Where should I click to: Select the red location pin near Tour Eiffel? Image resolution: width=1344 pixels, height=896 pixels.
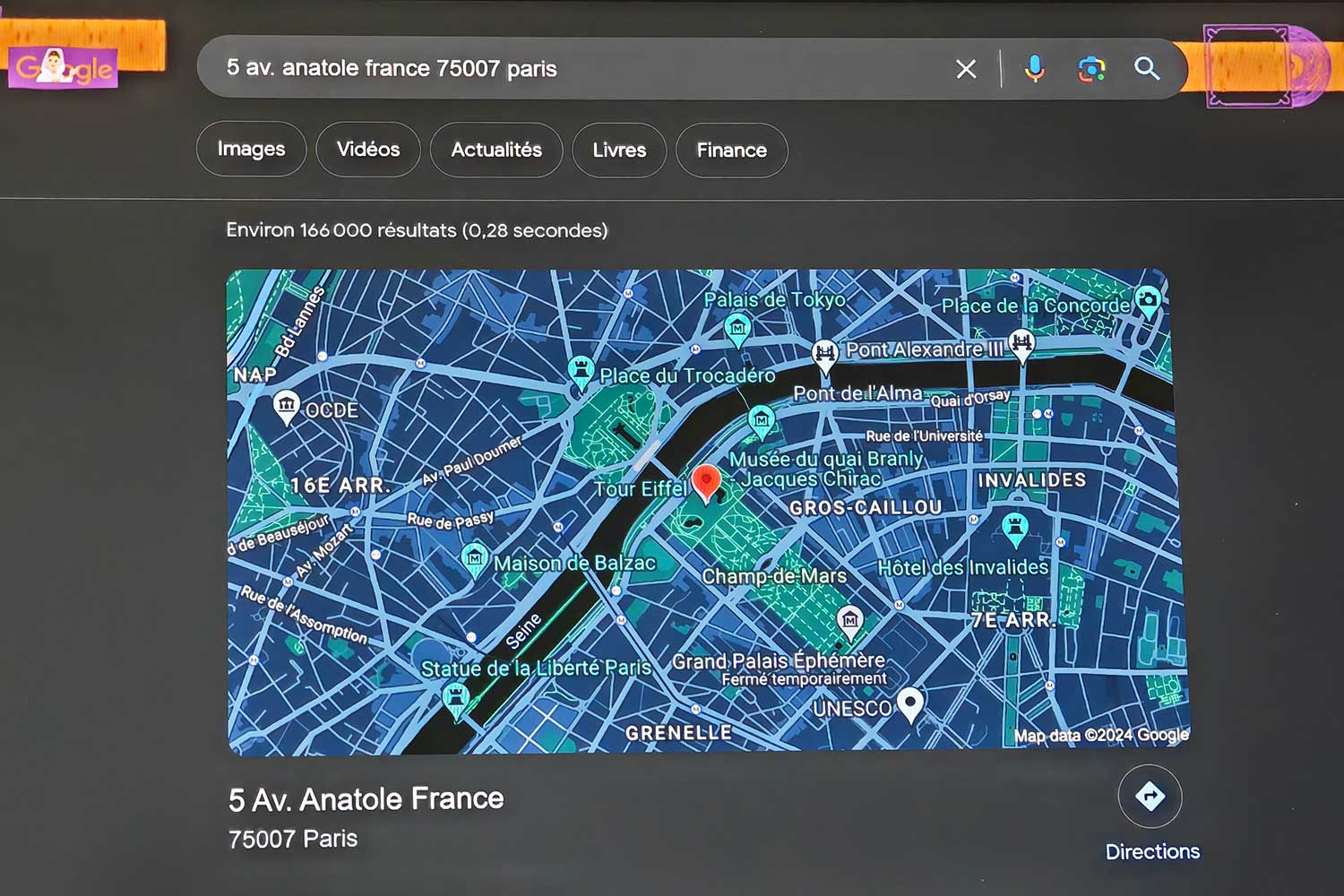click(x=706, y=483)
